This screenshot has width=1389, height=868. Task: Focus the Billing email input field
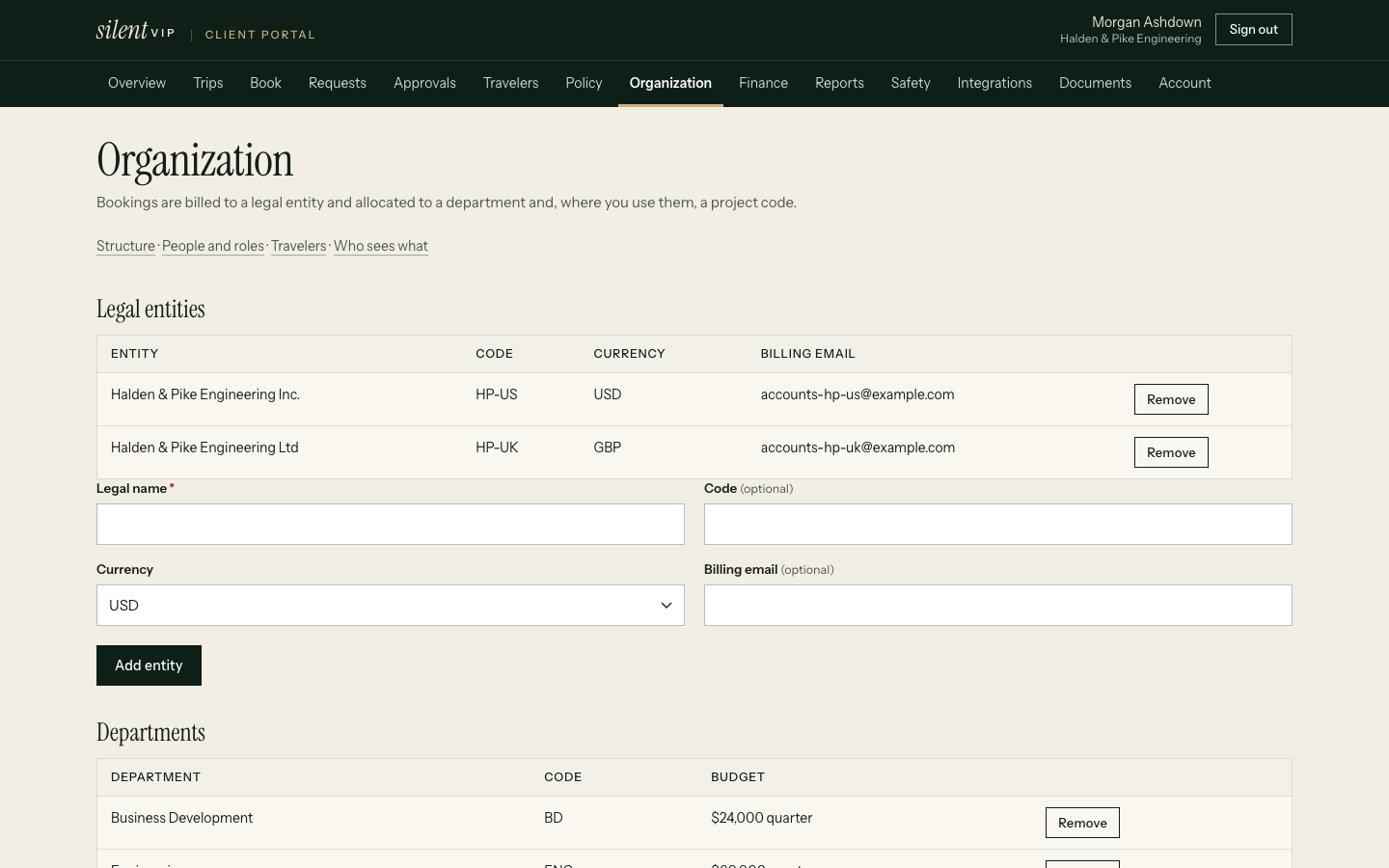pyautogui.click(x=998, y=606)
